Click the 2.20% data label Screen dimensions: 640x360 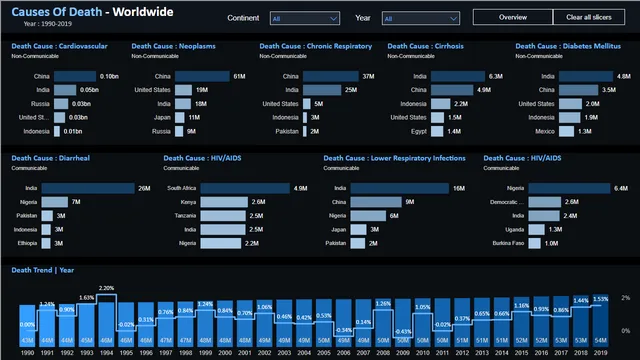coord(107,288)
